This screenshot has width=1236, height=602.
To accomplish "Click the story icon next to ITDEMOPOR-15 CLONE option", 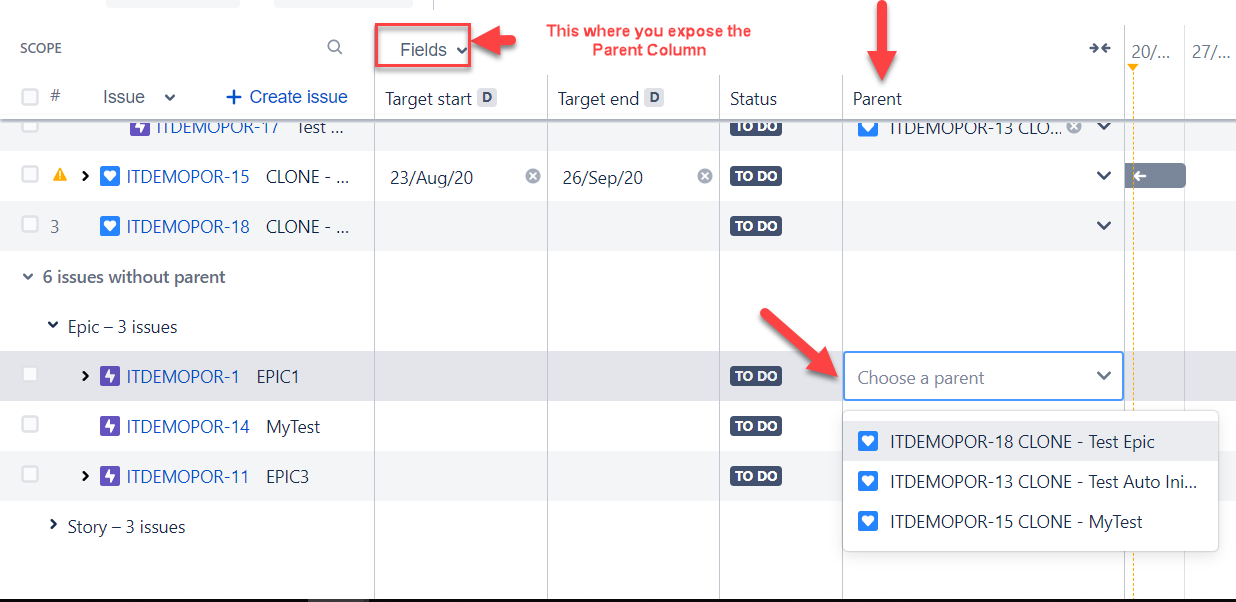I will tap(868, 521).
